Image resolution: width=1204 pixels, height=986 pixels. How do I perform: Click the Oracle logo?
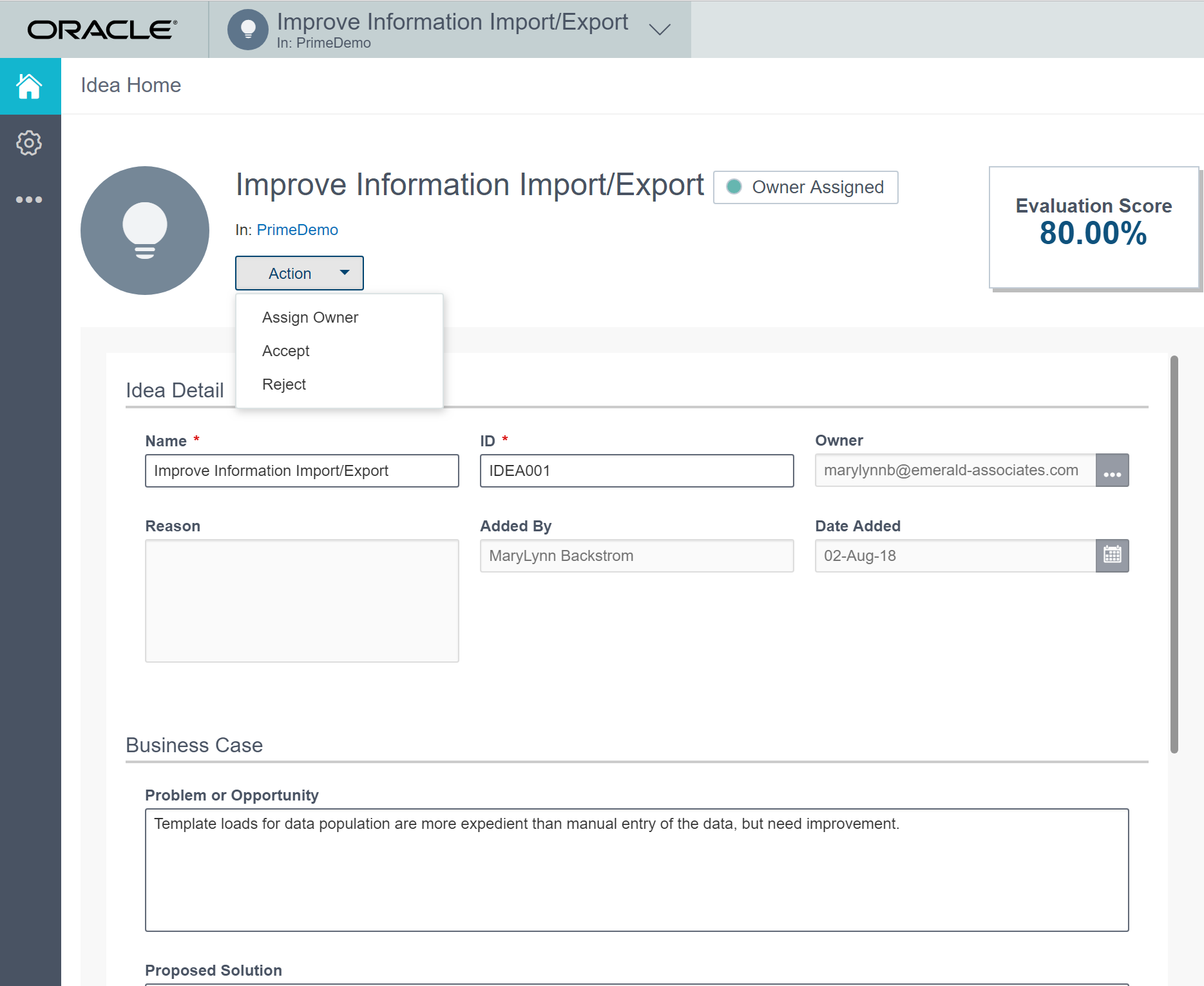click(102, 30)
